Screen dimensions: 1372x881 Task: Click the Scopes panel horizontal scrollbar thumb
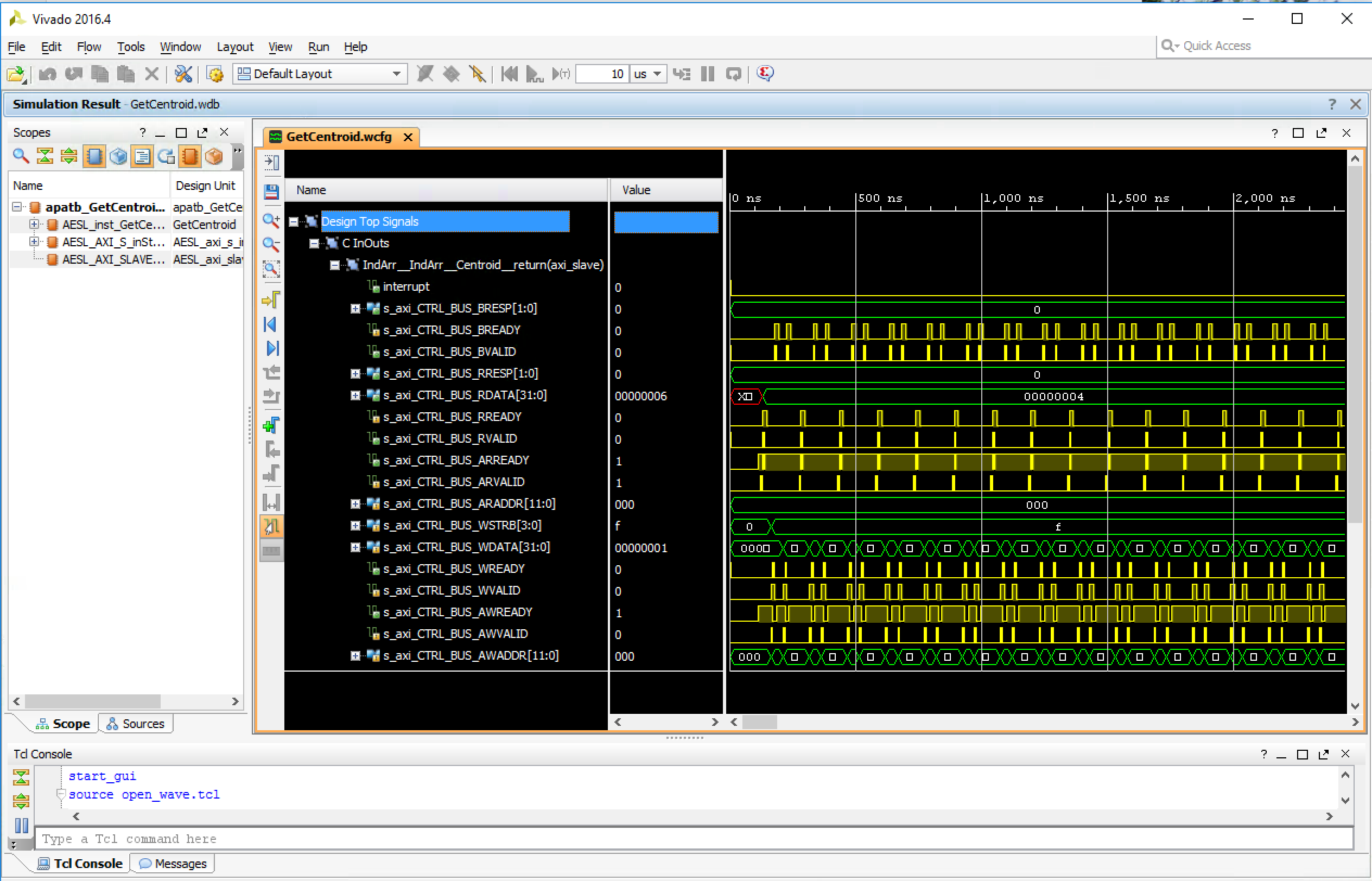[x=93, y=702]
